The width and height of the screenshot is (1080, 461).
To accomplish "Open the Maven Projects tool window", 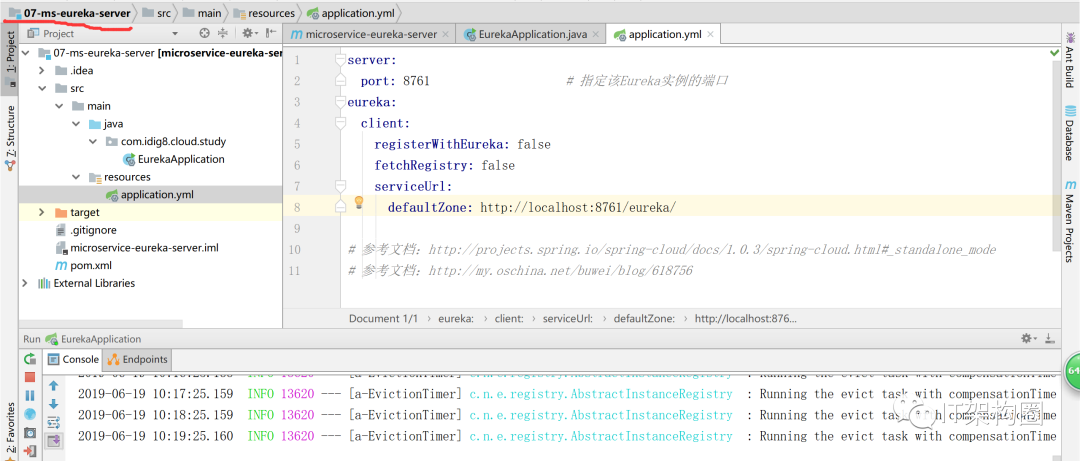I will 1070,222.
